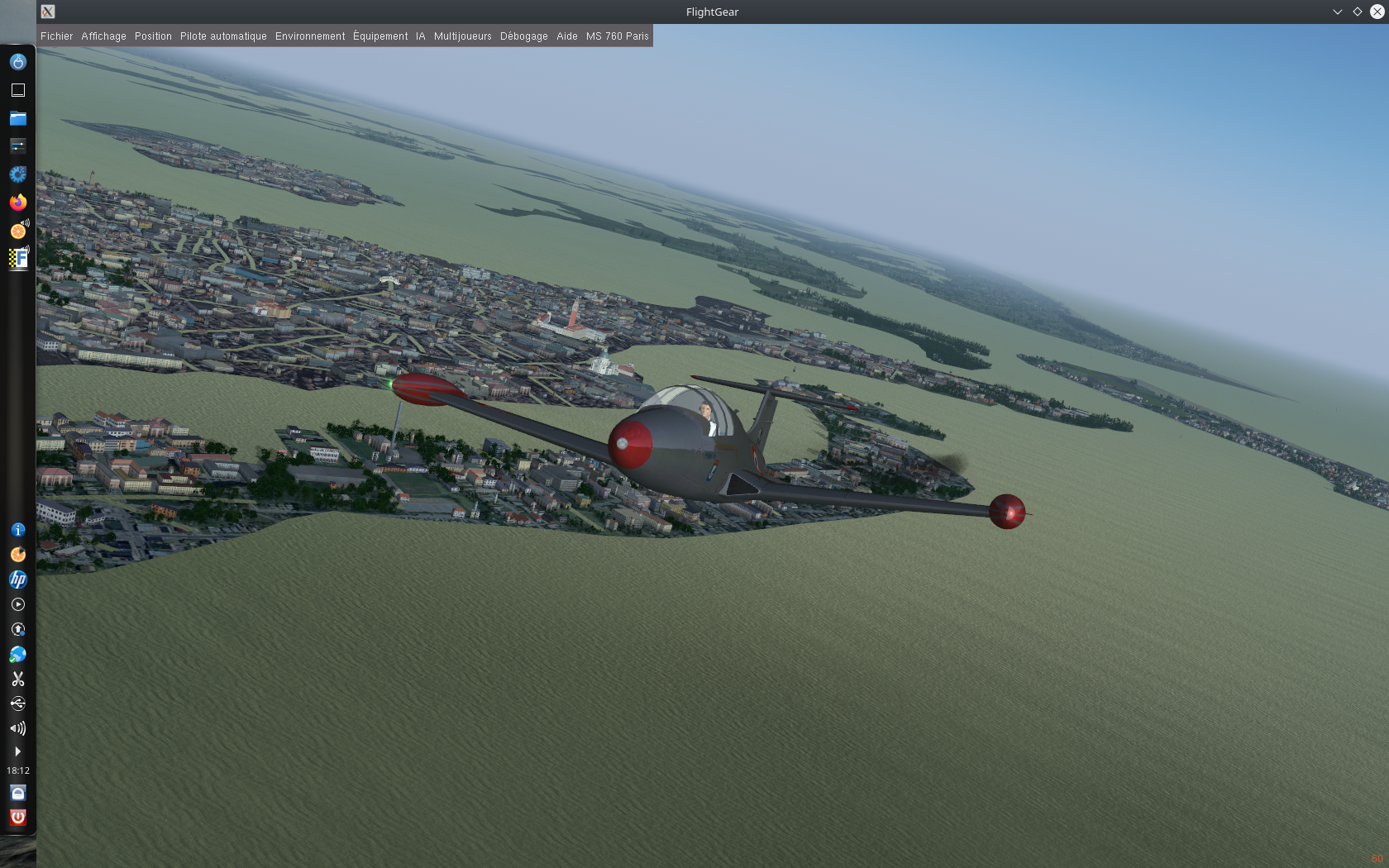Open the Affichage menu
1389x868 pixels.
point(103,36)
